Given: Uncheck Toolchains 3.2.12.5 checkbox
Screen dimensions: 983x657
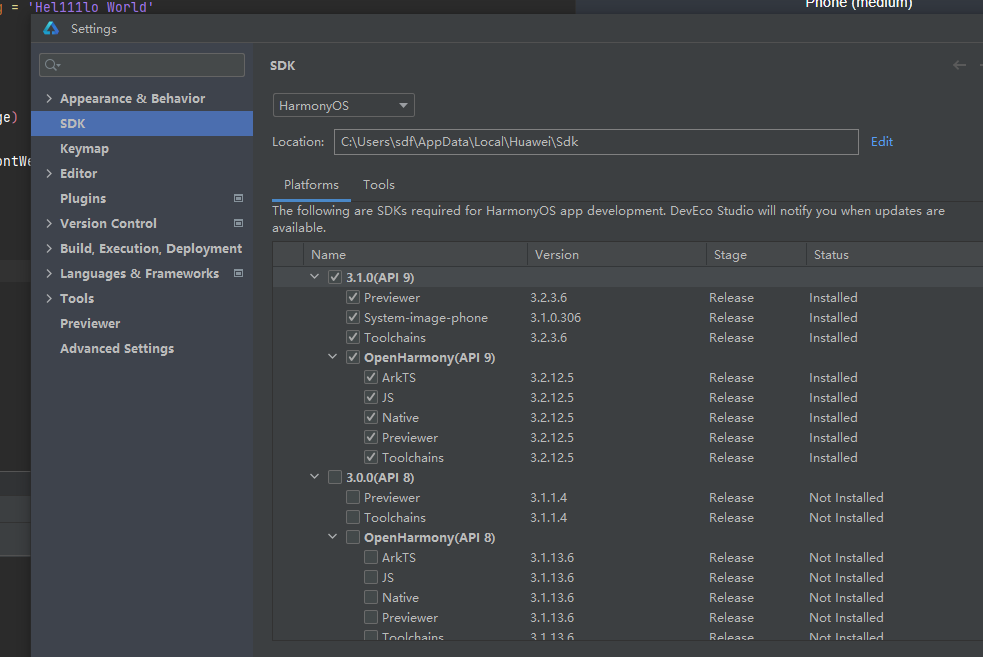Looking at the screenshot, I should tap(371, 458).
